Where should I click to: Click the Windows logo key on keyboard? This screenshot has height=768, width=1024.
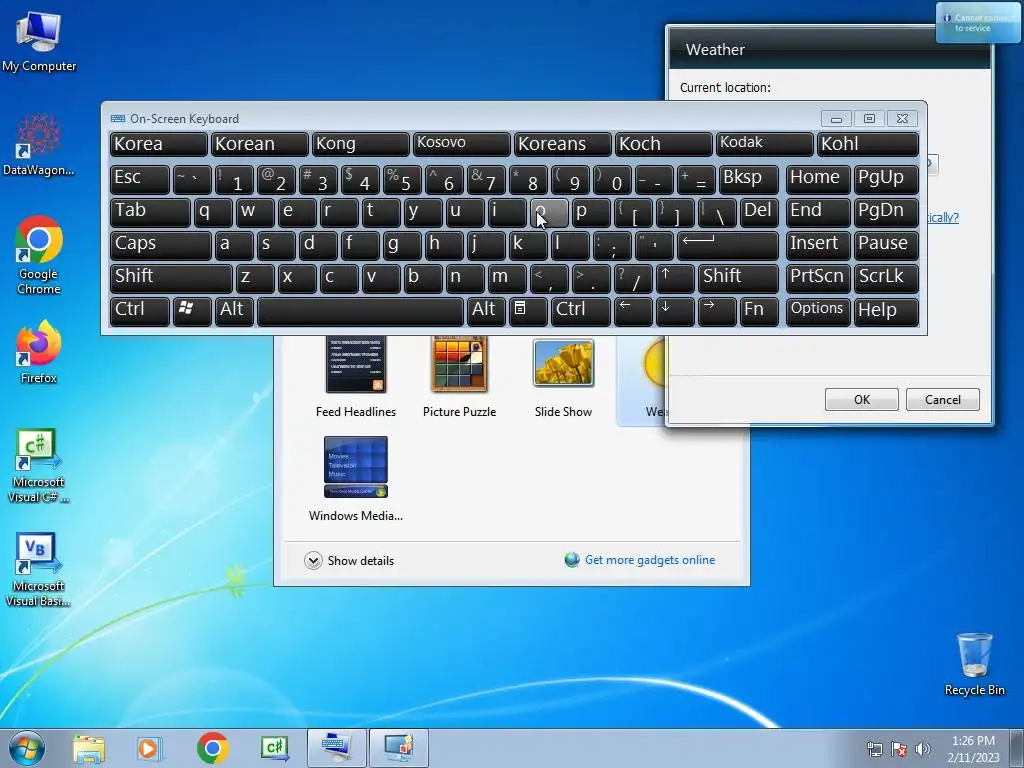pyautogui.click(x=192, y=310)
